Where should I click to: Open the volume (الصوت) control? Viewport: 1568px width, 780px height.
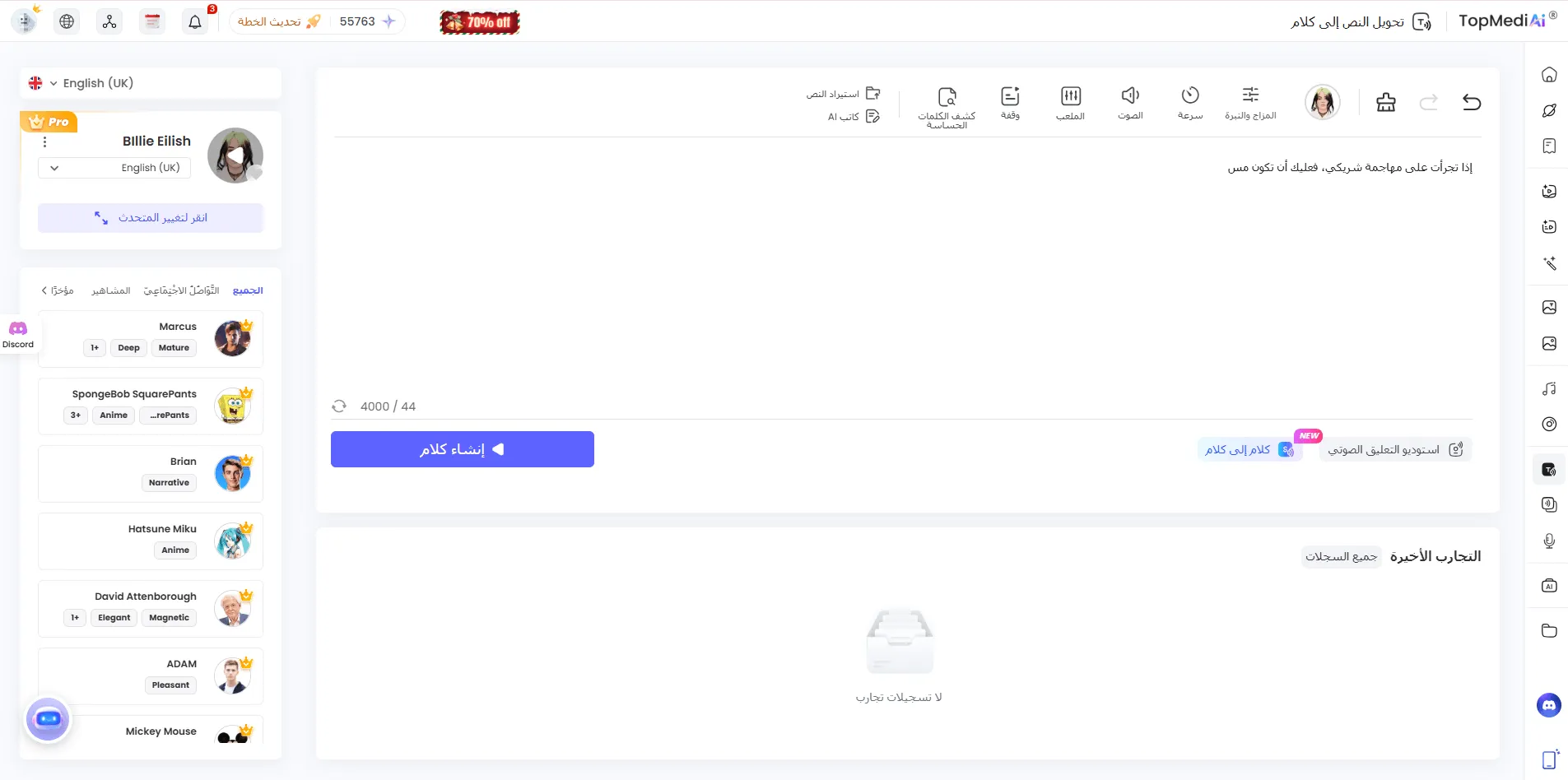[x=1130, y=103]
